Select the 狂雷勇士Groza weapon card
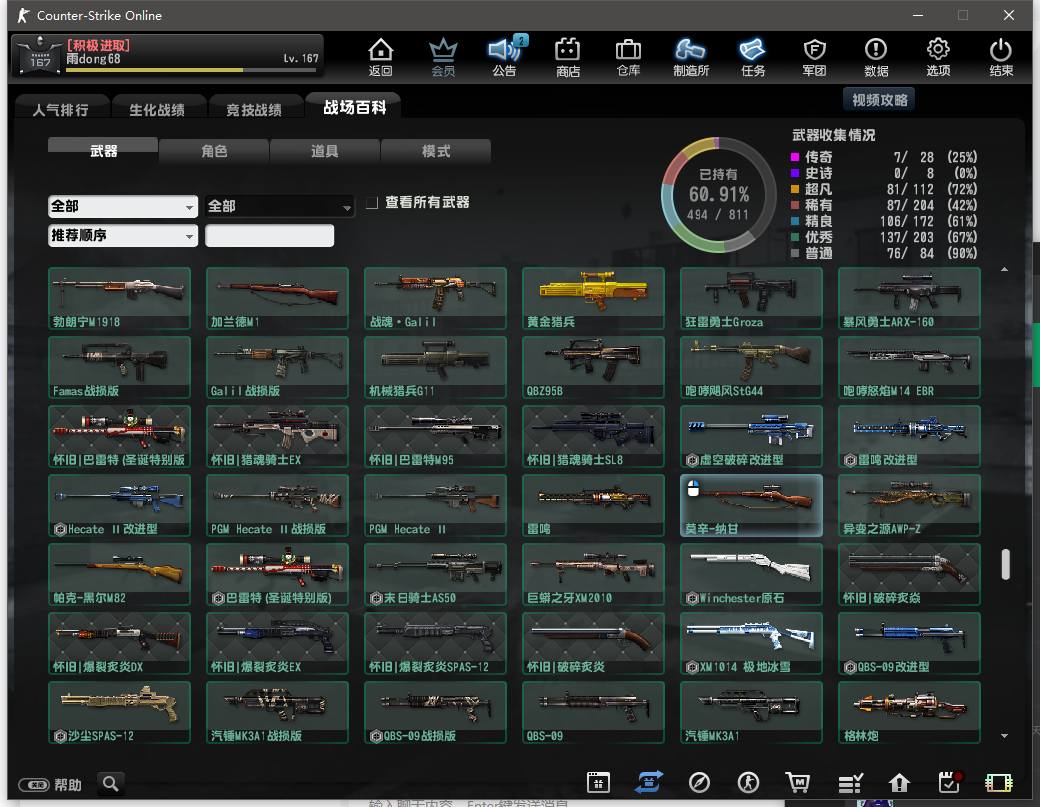 click(751, 298)
